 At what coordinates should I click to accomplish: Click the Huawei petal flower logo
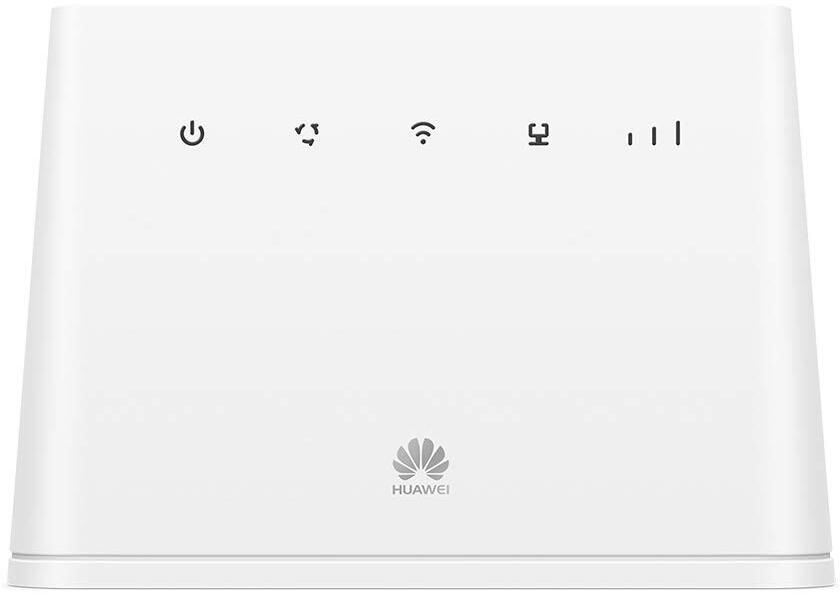pos(421,459)
